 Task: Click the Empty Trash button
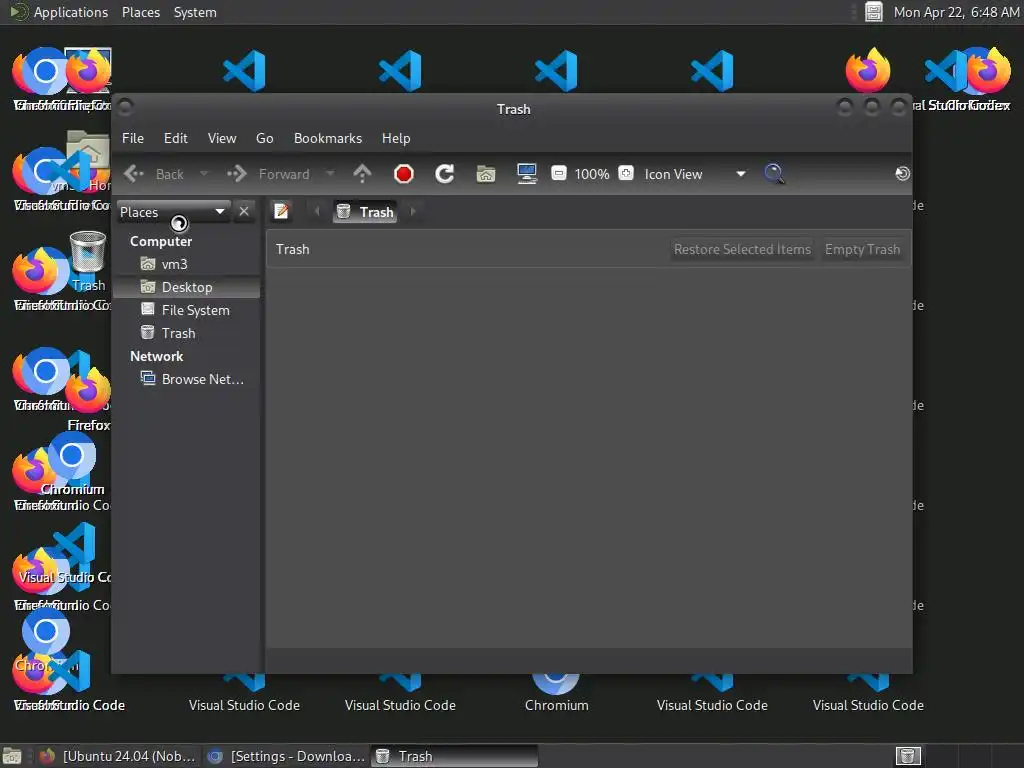click(x=862, y=249)
